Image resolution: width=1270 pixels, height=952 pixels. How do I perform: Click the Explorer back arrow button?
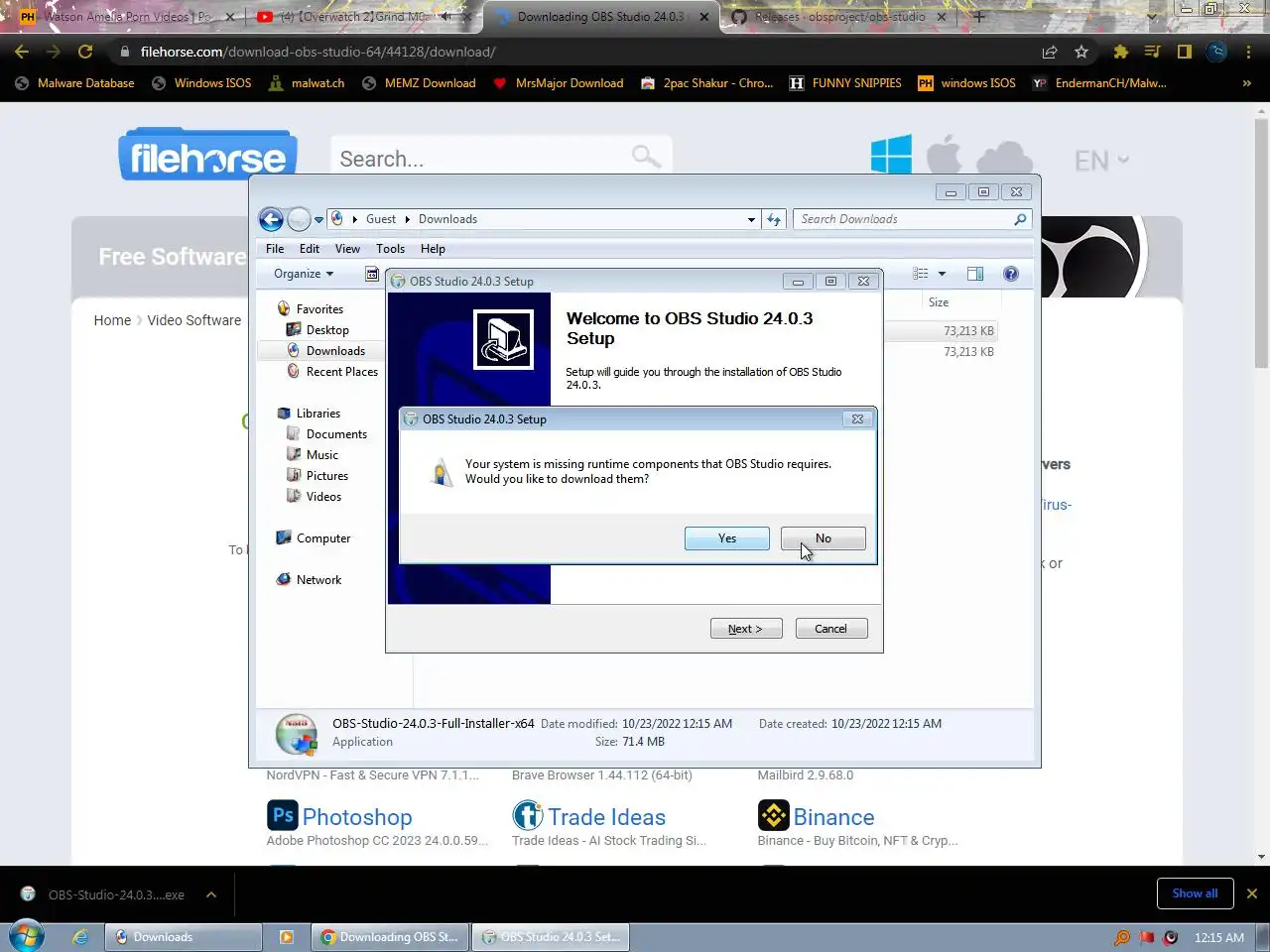pos(271,219)
